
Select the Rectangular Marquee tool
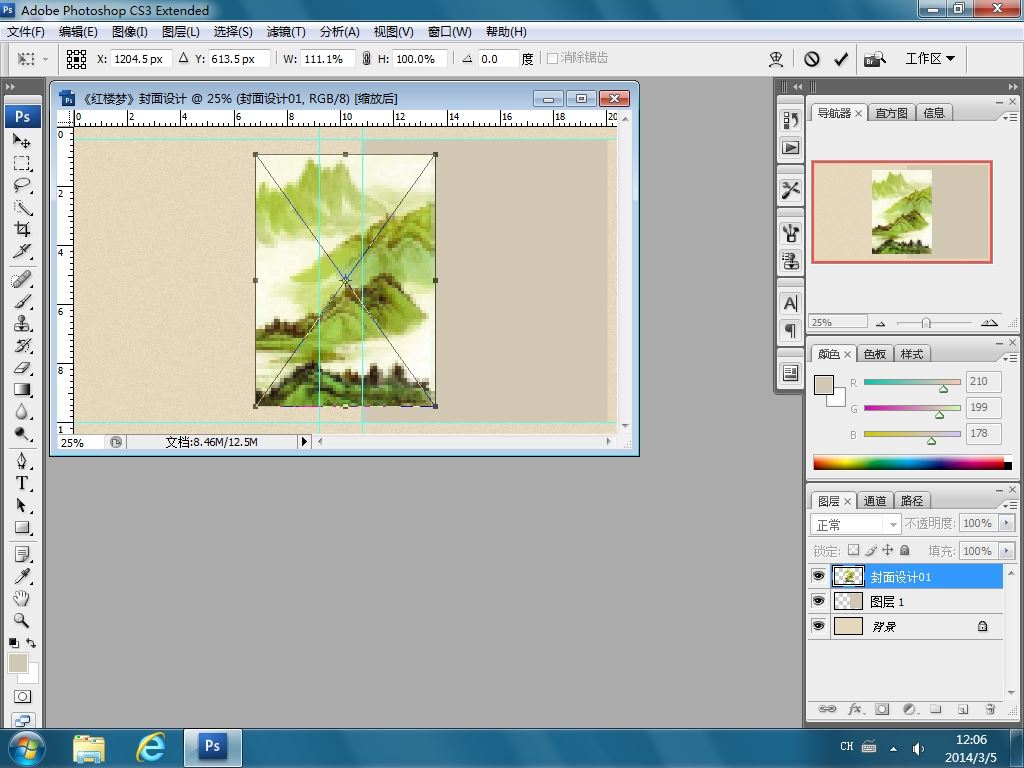click(x=22, y=163)
